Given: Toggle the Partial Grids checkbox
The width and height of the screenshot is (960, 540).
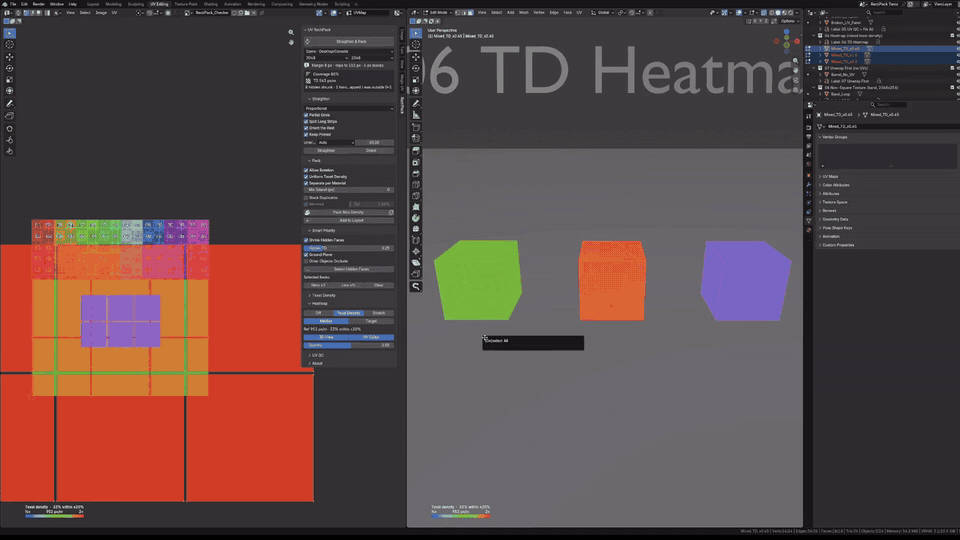Looking at the screenshot, I should pos(306,115).
